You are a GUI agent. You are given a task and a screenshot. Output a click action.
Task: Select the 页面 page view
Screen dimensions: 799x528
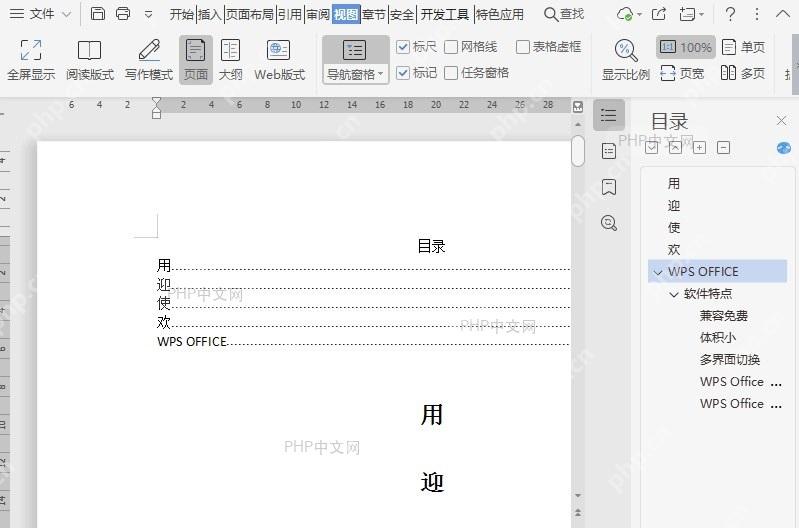[x=196, y=60]
